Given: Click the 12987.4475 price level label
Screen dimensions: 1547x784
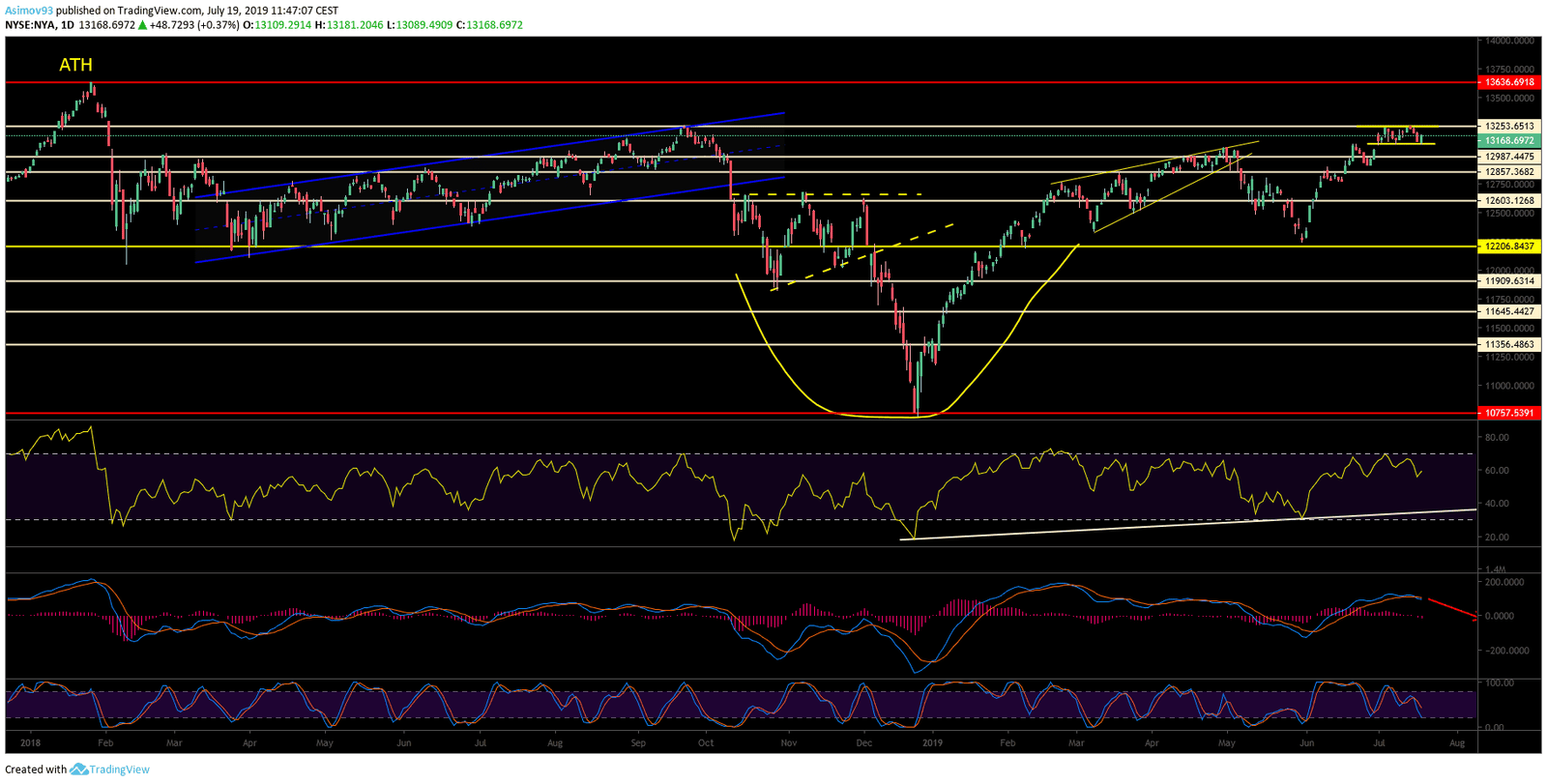Looking at the screenshot, I should [1509, 157].
